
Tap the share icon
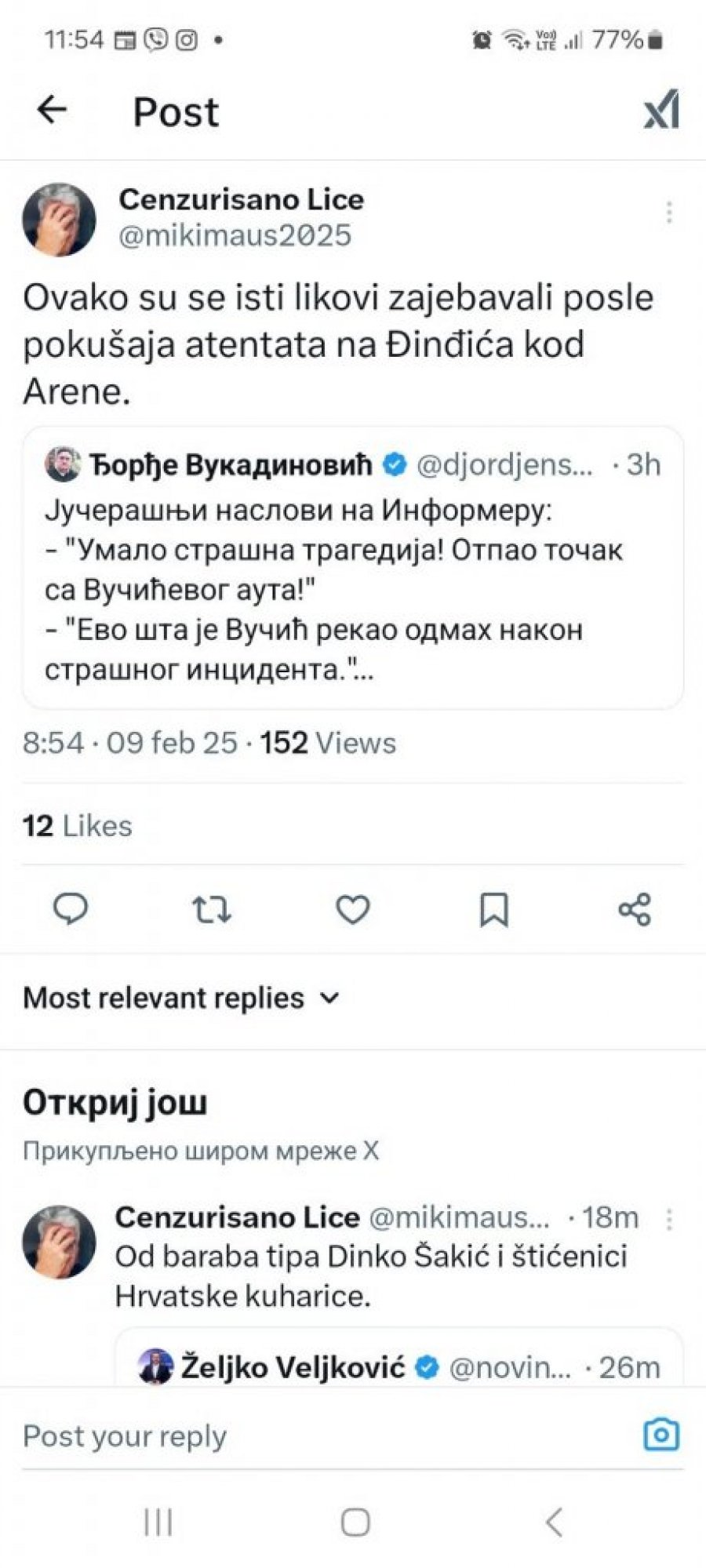coord(635,910)
